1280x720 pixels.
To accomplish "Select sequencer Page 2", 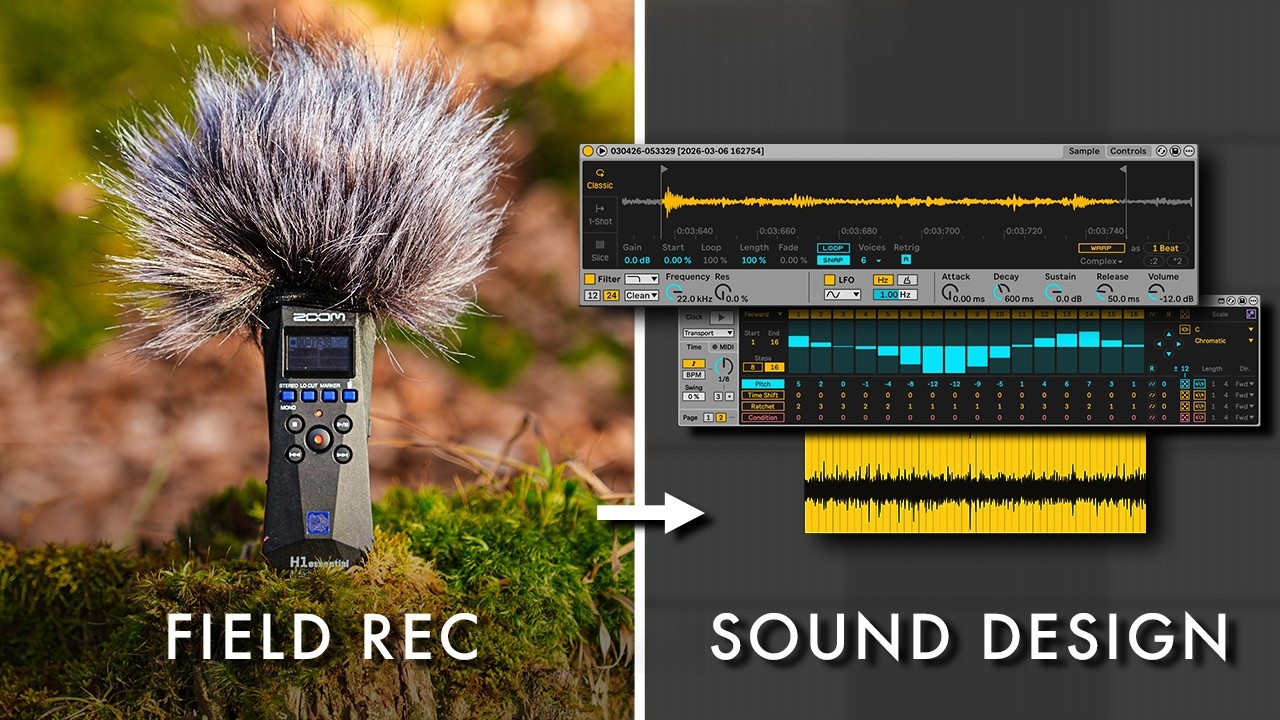I will click(721, 417).
